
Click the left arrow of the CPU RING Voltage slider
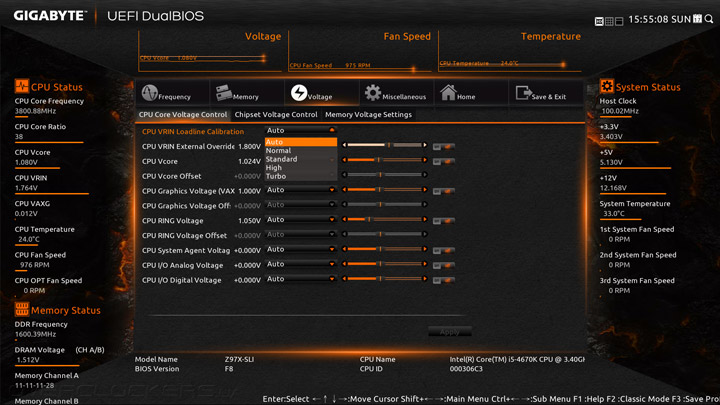(x=344, y=219)
